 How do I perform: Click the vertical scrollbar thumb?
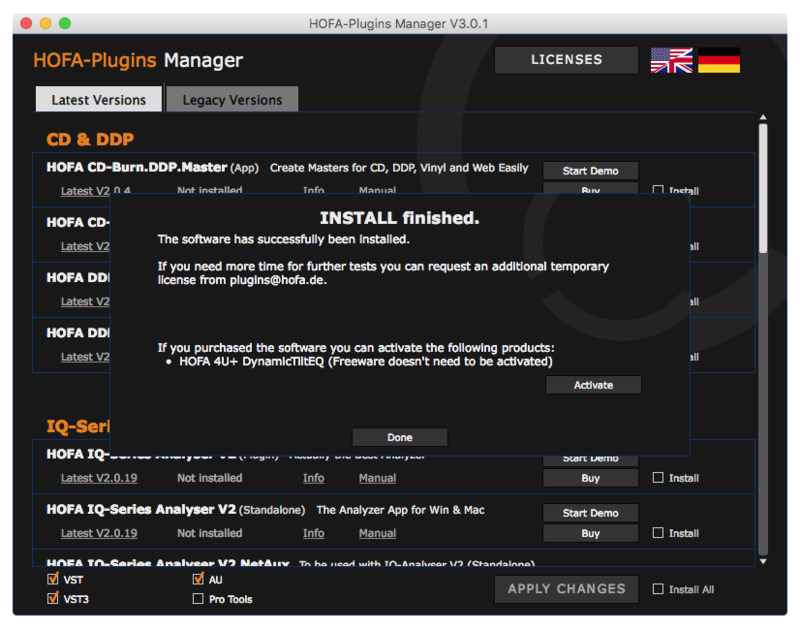coord(763,189)
